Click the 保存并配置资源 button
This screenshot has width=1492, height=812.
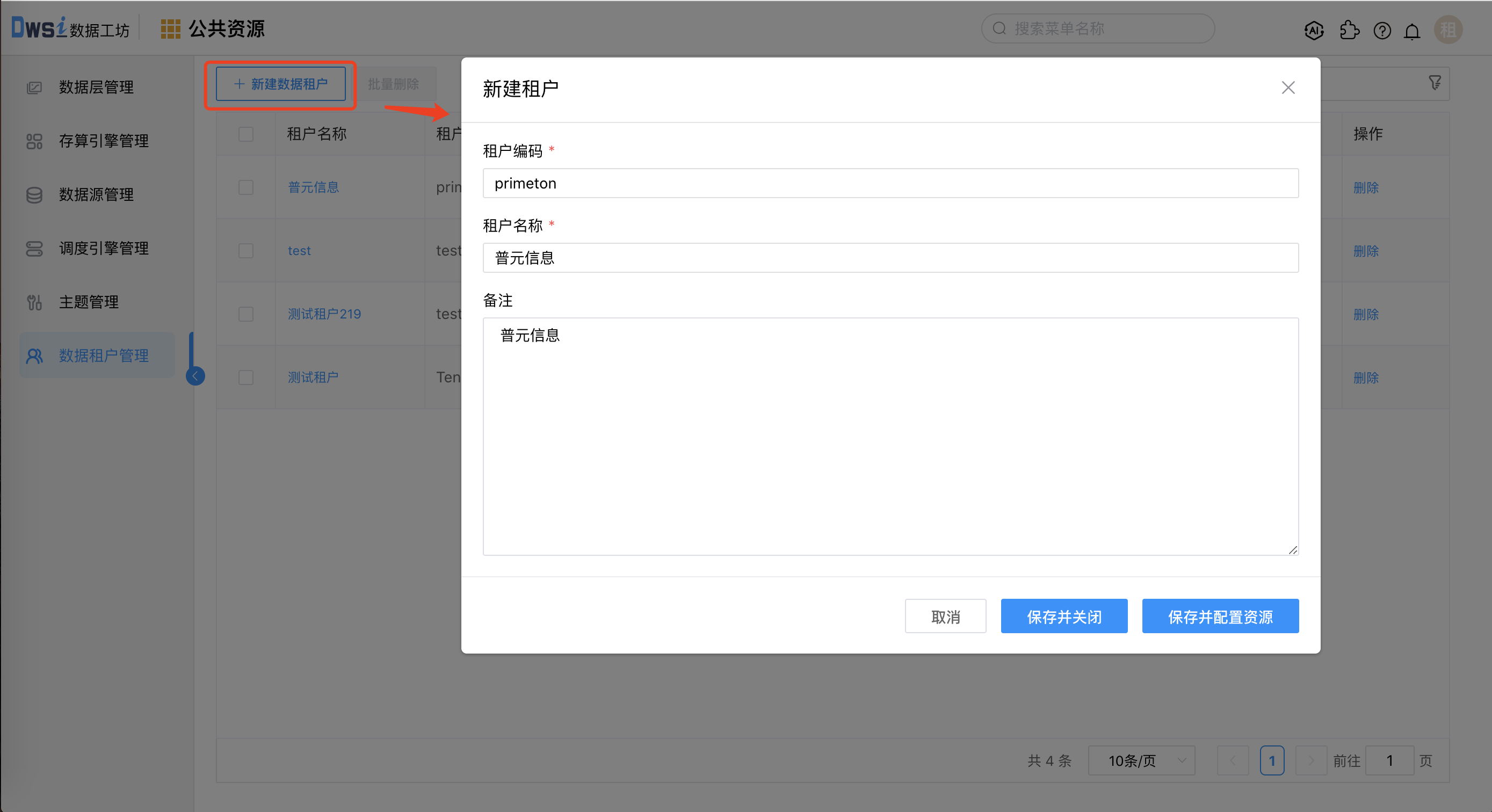coord(1220,615)
